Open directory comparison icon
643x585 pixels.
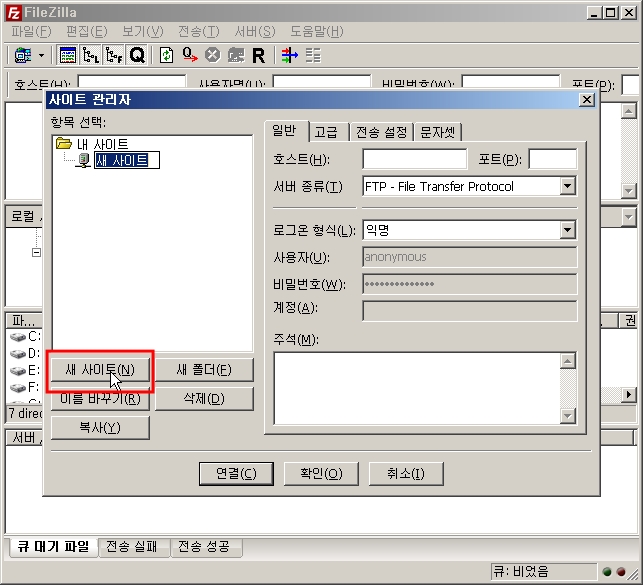click(x=289, y=55)
